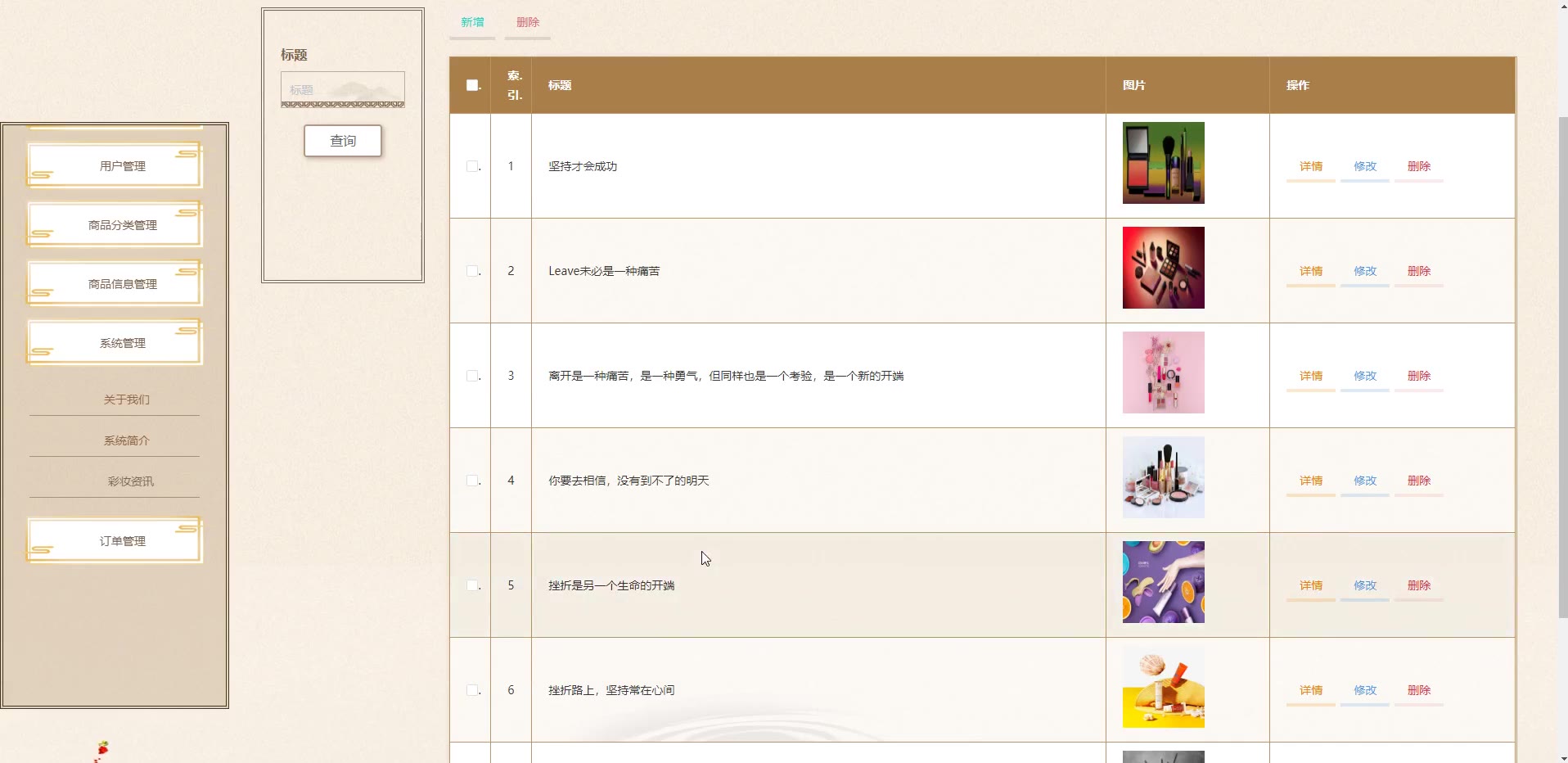Click 修改 for row 3

pyautogui.click(x=1365, y=376)
